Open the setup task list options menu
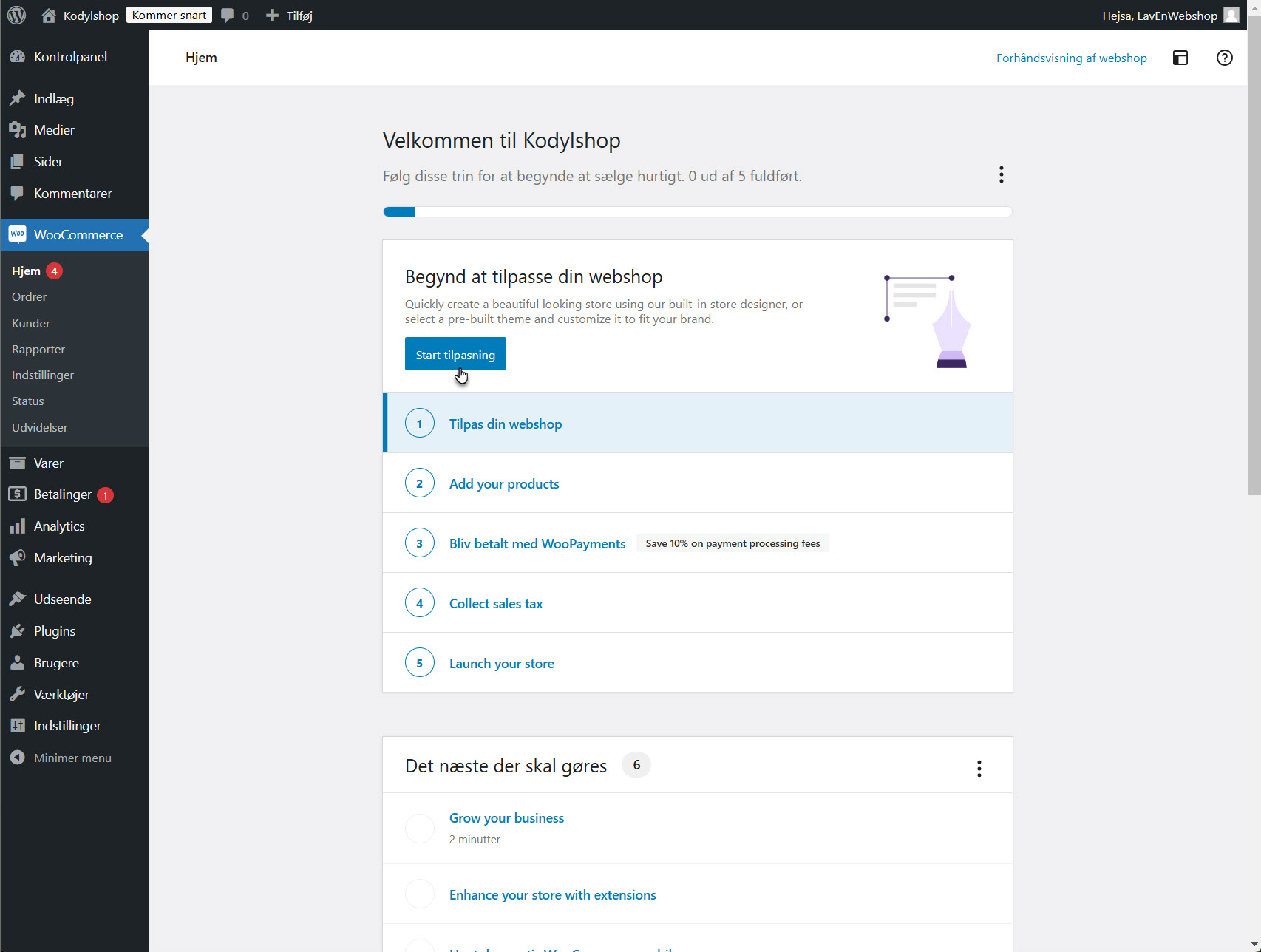This screenshot has height=952, width=1261. coord(1001,174)
